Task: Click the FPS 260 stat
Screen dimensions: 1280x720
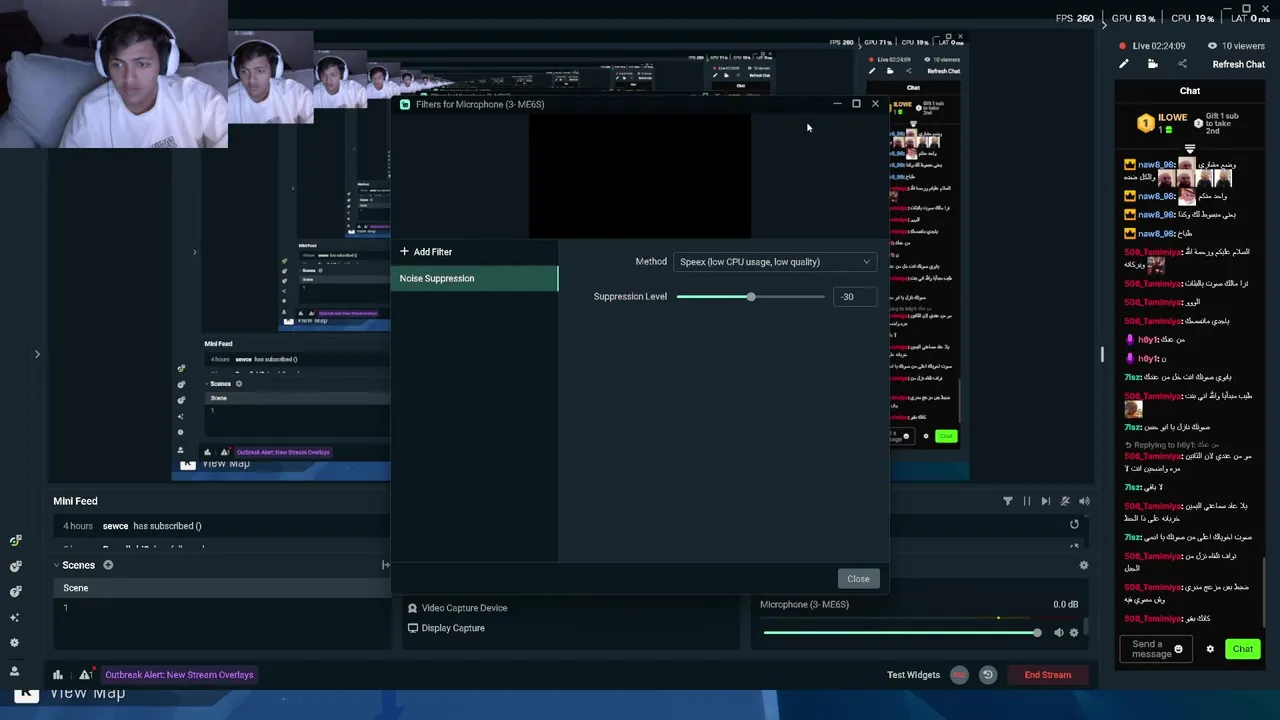Action: [x=1074, y=18]
